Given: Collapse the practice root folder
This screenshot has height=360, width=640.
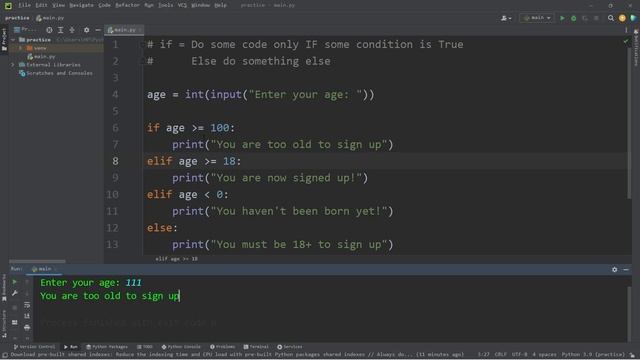Looking at the screenshot, I should 13,40.
